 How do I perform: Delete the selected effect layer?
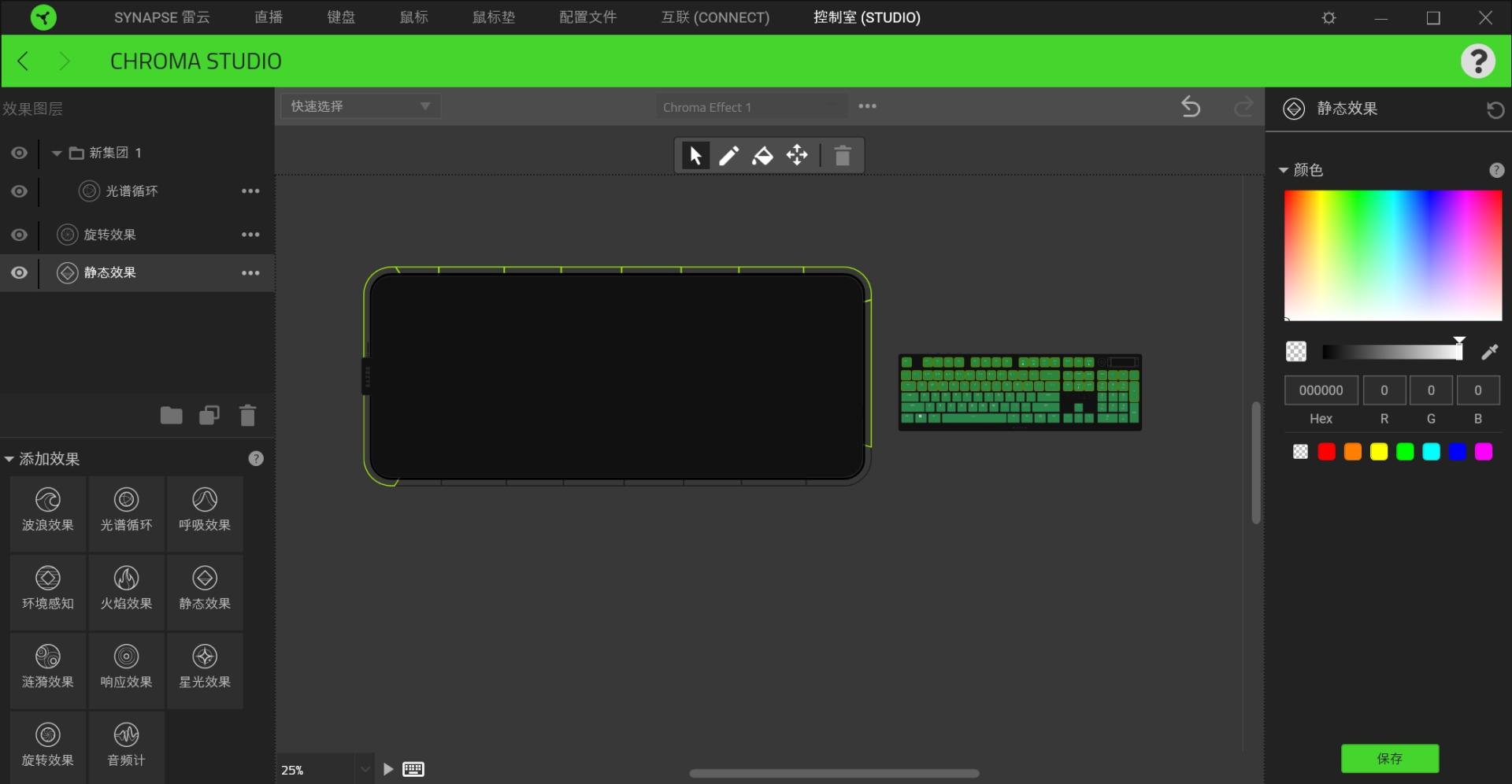[247, 415]
